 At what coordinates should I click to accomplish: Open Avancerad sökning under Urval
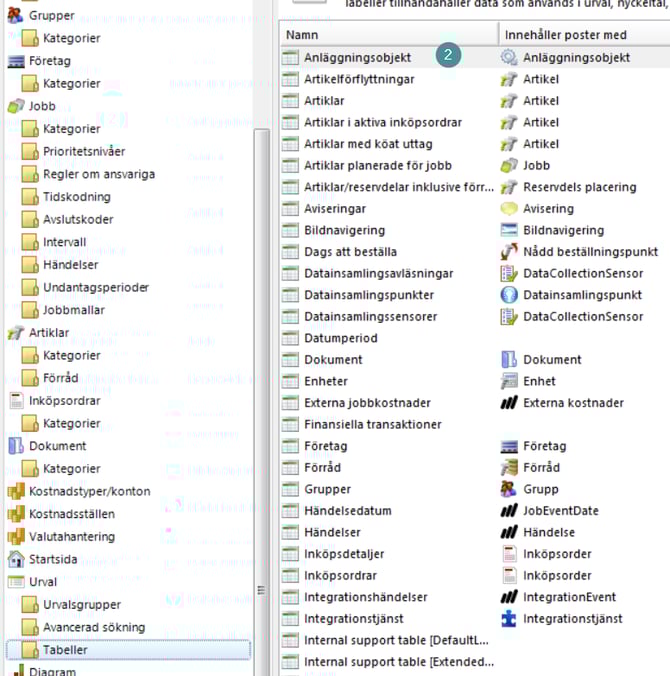click(93, 627)
